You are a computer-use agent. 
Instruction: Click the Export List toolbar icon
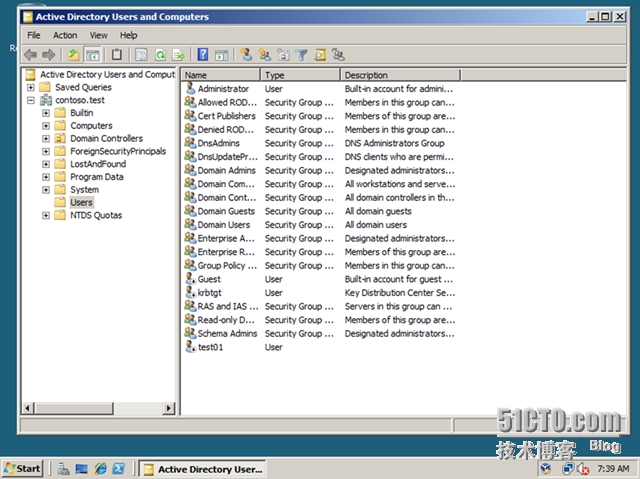[178, 55]
